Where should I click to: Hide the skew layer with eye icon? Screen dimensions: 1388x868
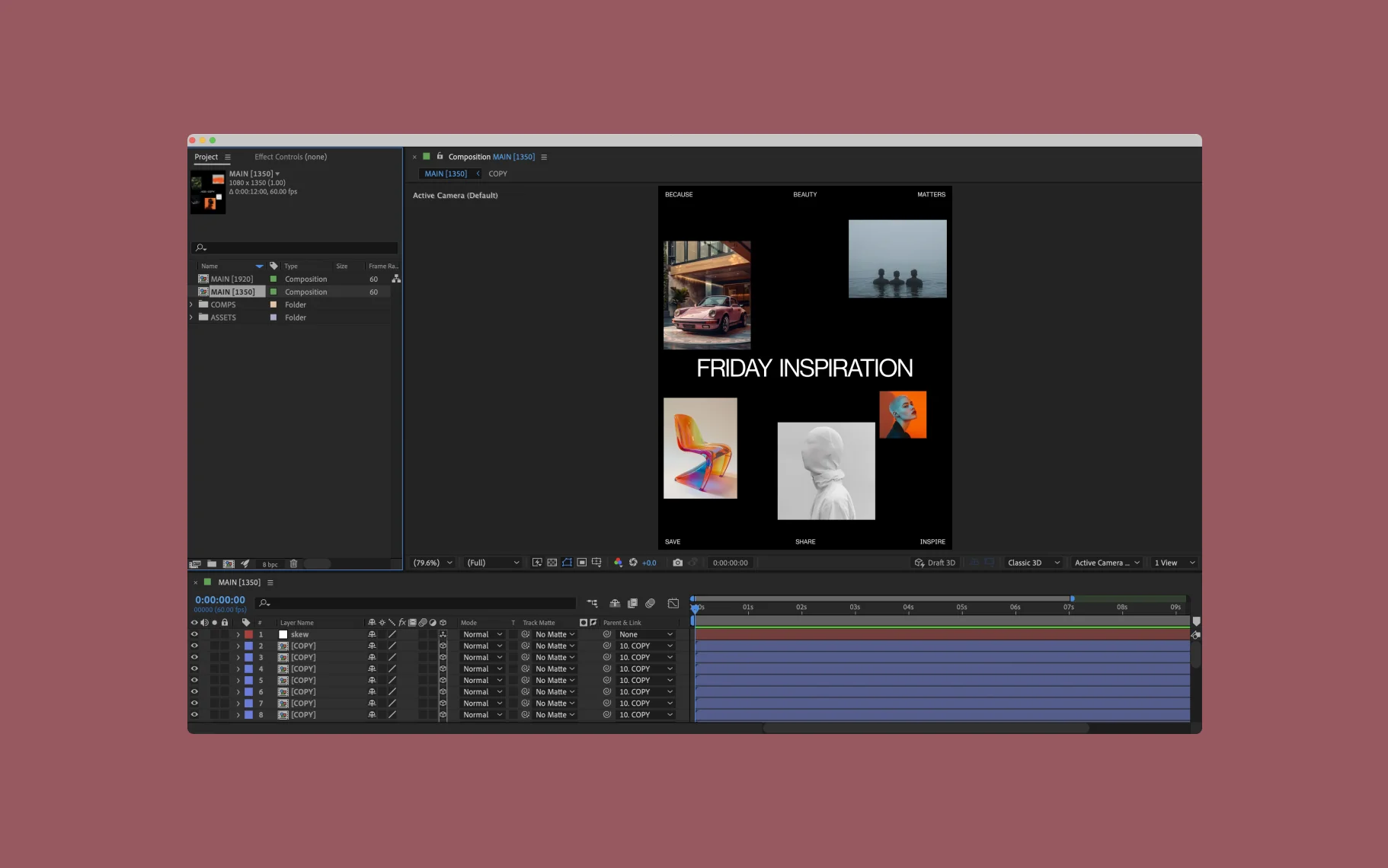pos(194,634)
